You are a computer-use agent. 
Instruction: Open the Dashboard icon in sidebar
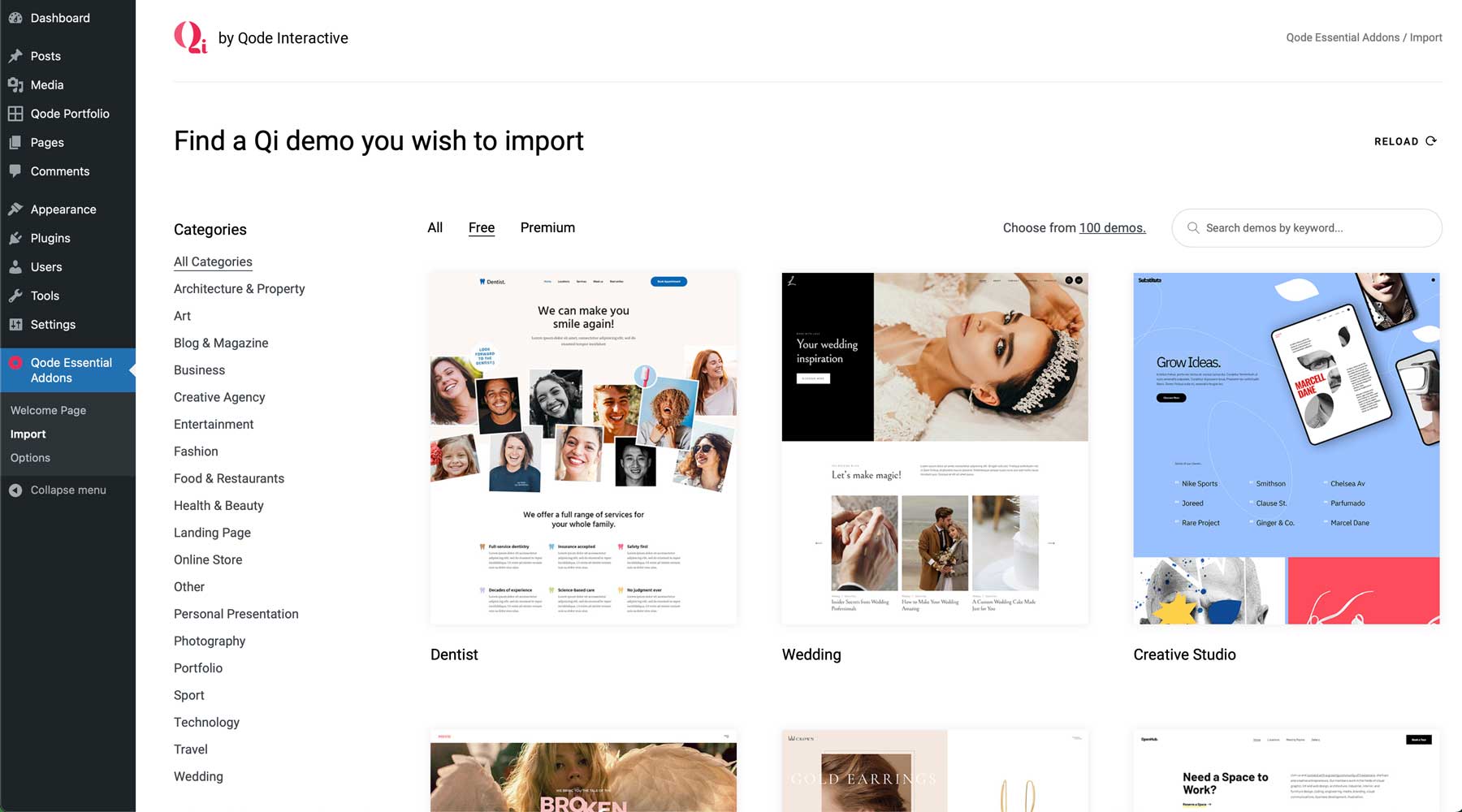point(15,18)
